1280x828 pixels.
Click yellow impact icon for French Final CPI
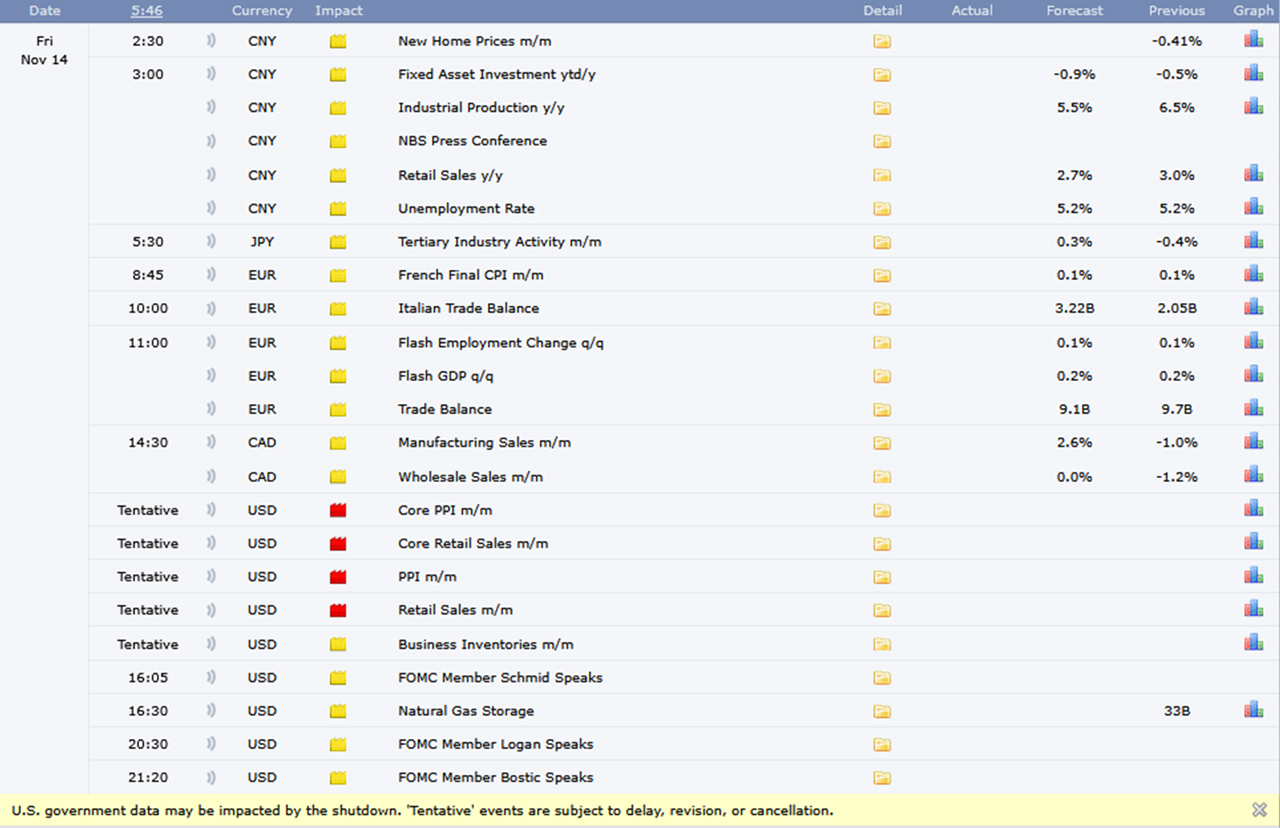point(338,275)
